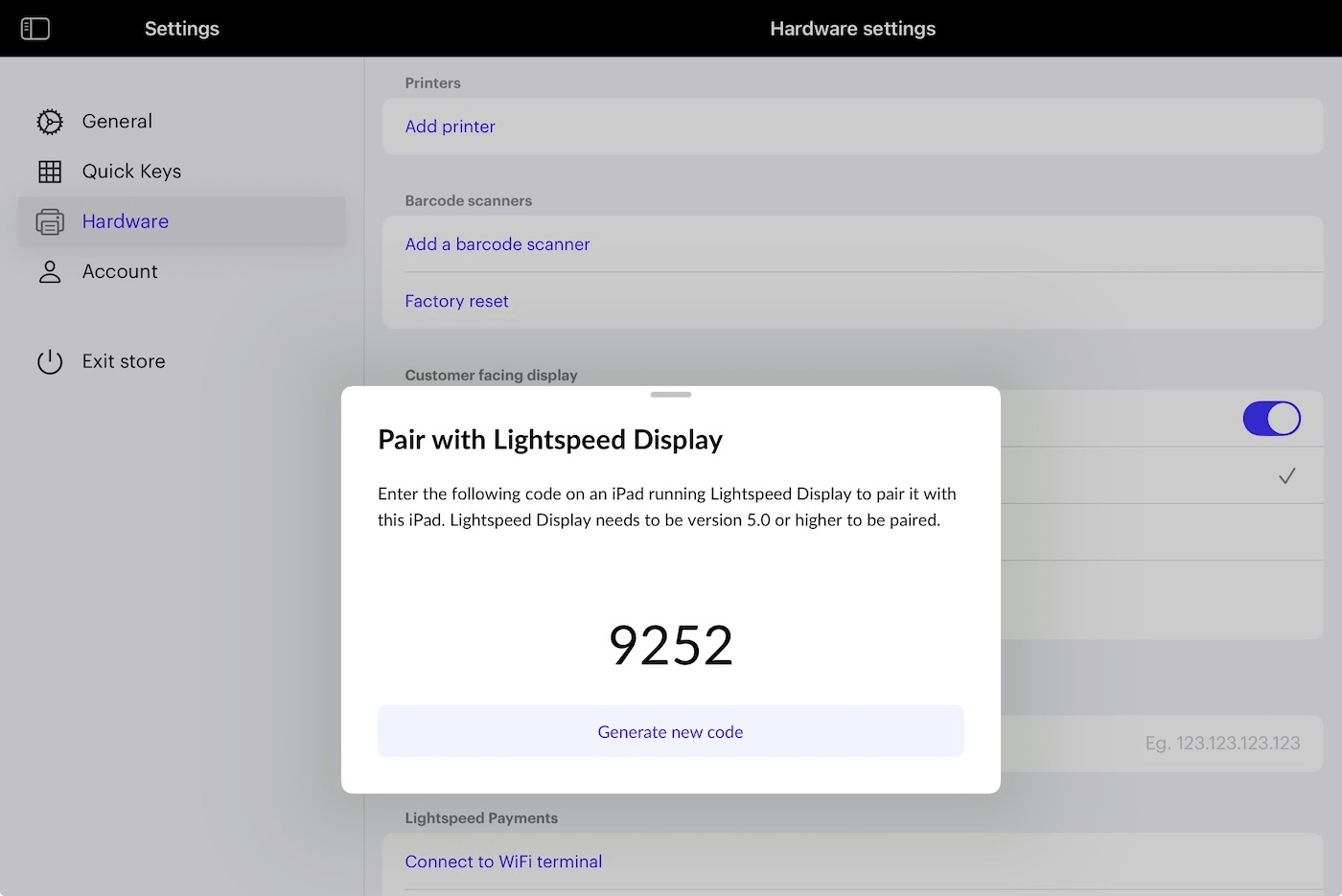Screen dimensions: 1342x896
Task: Toggle the sidebar panel icon
Action: coord(35,29)
